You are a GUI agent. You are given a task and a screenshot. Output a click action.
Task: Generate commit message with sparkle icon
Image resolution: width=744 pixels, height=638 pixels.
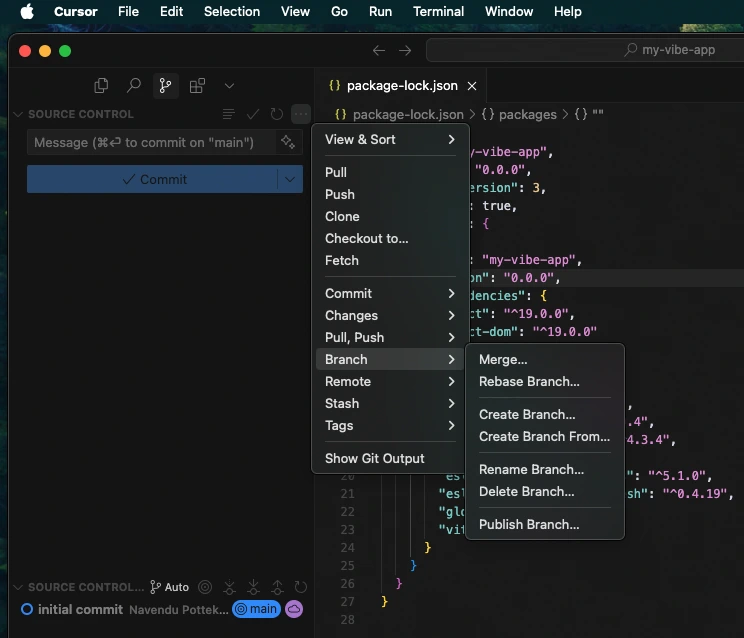click(288, 142)
